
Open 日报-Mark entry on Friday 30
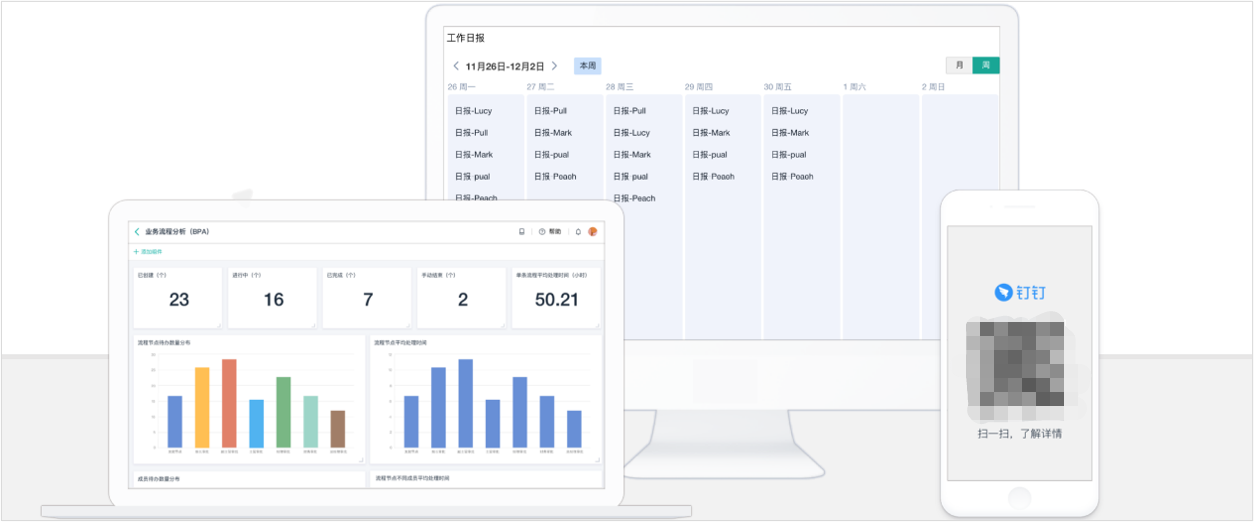coord(790,133)
